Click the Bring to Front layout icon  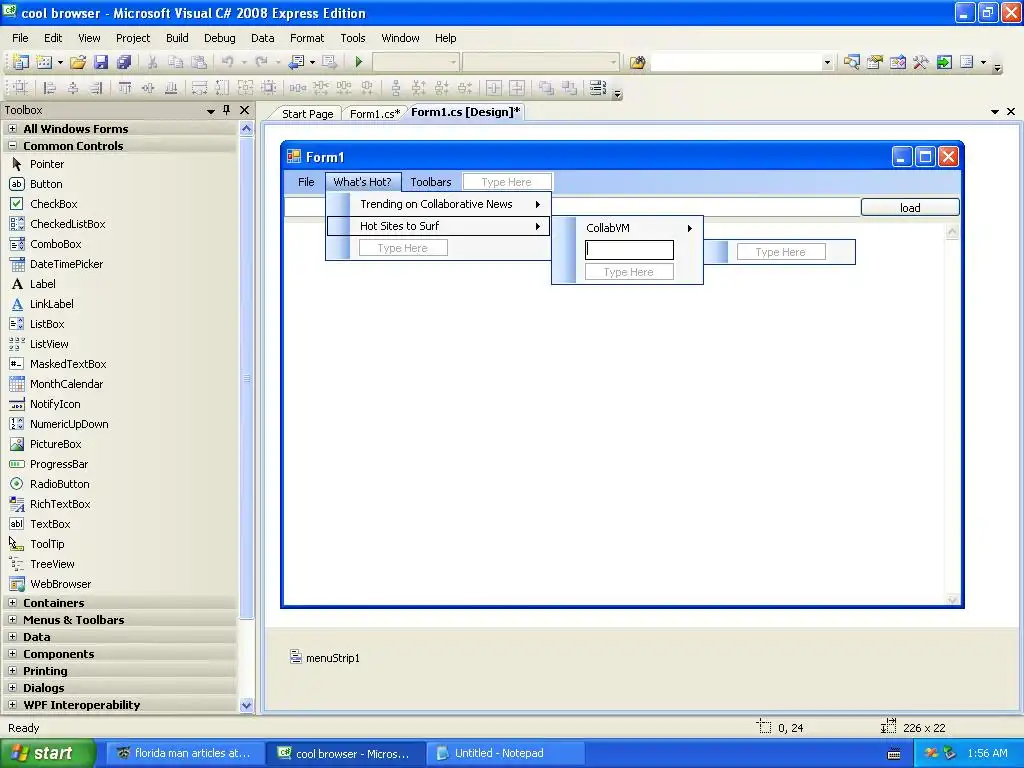[x=547, y=88]
